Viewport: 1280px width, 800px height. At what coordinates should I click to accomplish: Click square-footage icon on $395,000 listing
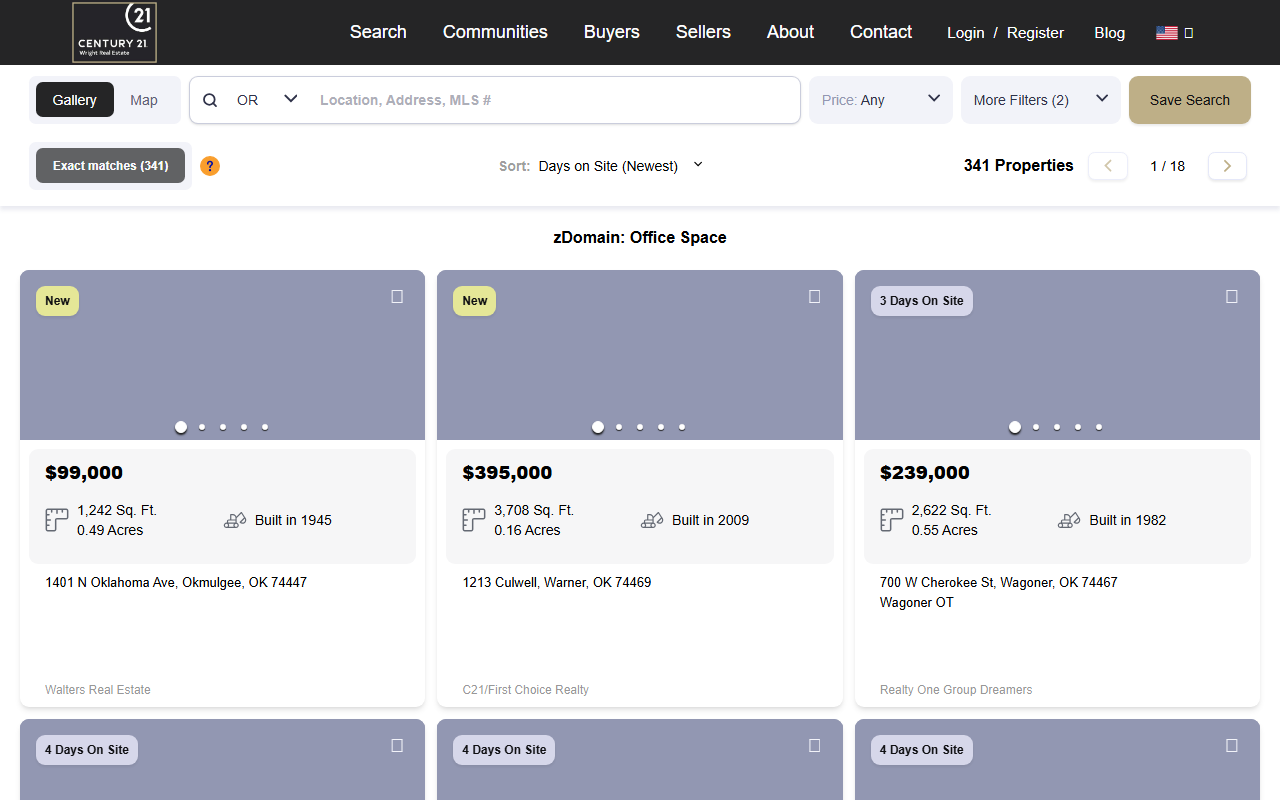(474, 520)
